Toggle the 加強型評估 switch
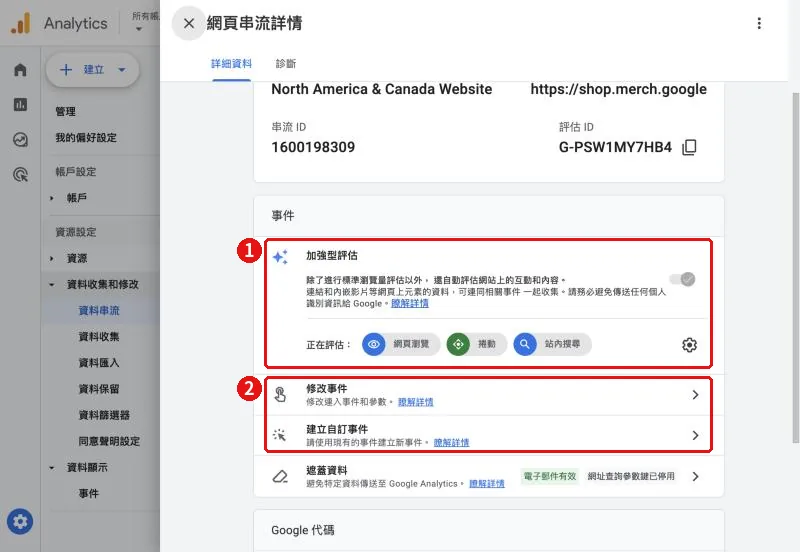 (683, 279)
